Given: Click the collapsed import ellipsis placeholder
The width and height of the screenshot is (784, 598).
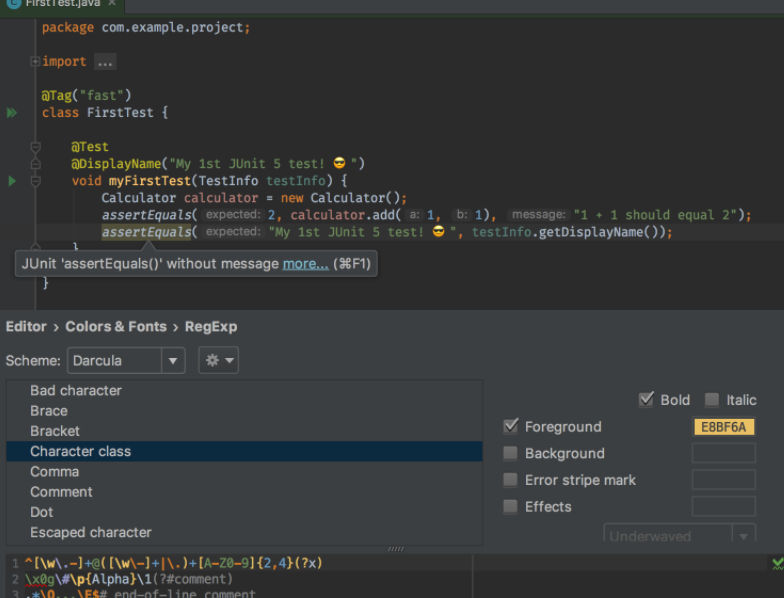Looking at the screenshot, I should click(104, 62).
